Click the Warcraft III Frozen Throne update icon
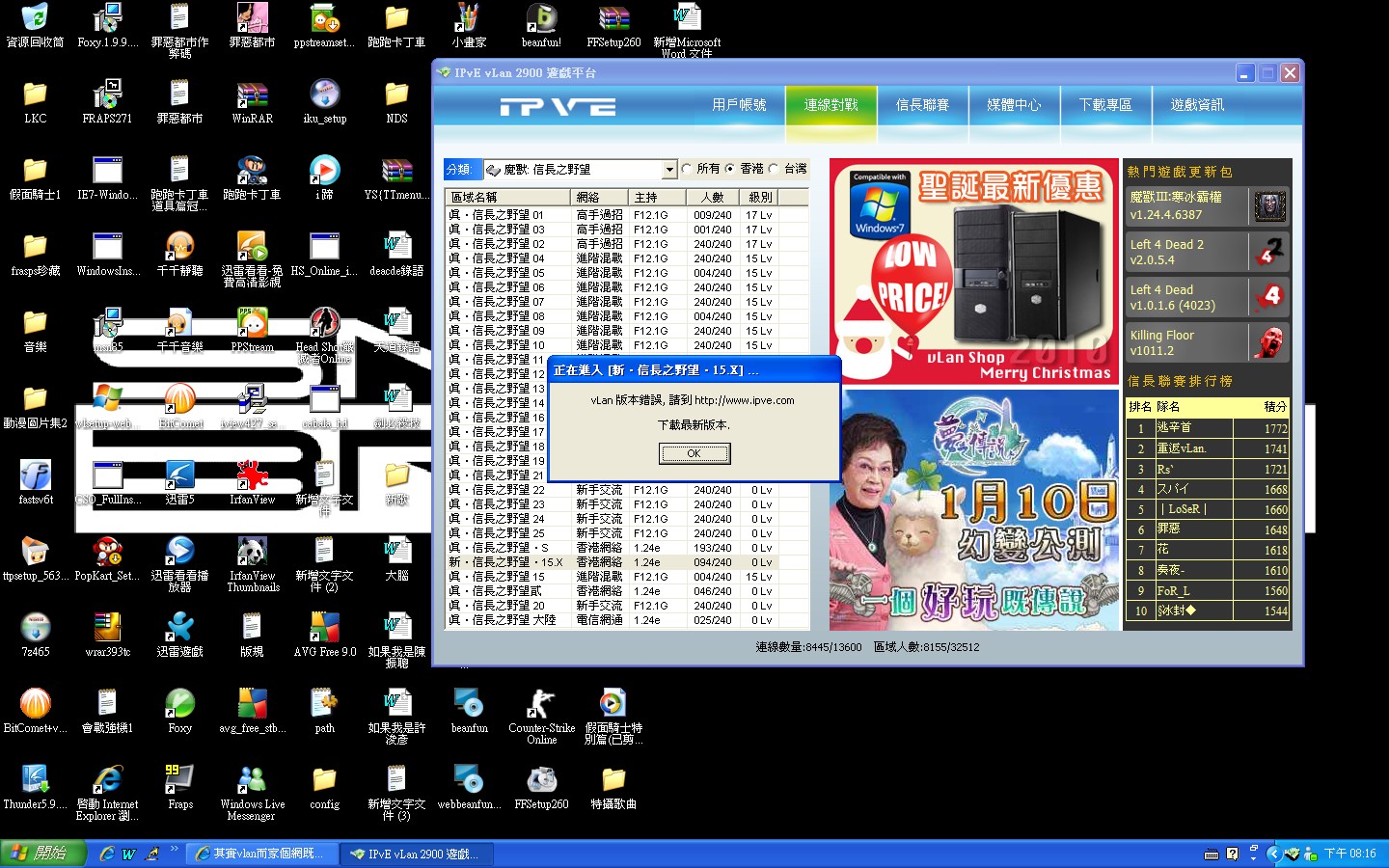 (x=1269, y=205)
